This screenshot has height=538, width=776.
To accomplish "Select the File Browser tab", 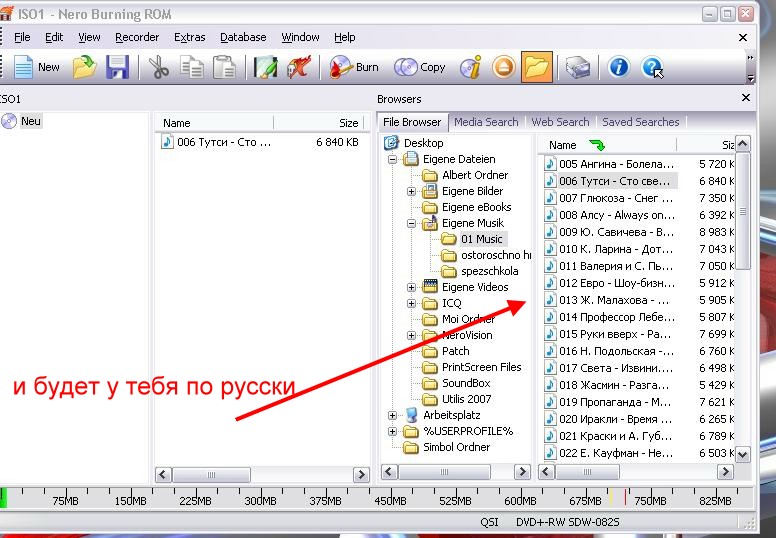I will tap(412, 122).
